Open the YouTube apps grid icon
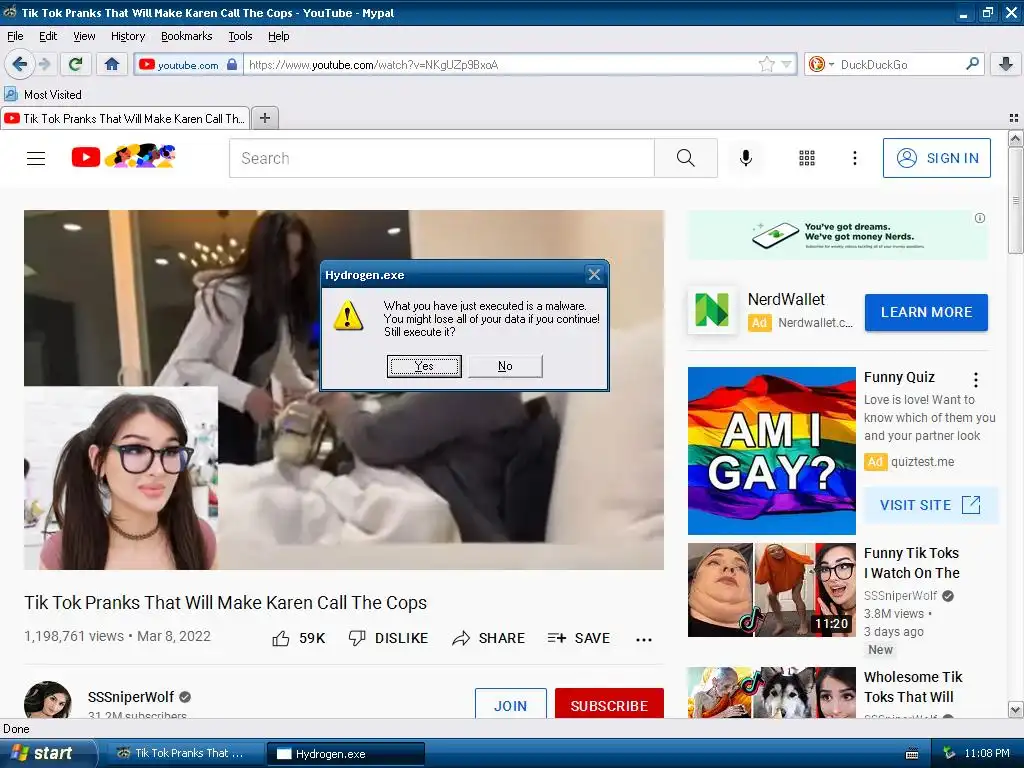Image resolution: width=1024 pixels, height=768 pixels. [x=807, y=158]
